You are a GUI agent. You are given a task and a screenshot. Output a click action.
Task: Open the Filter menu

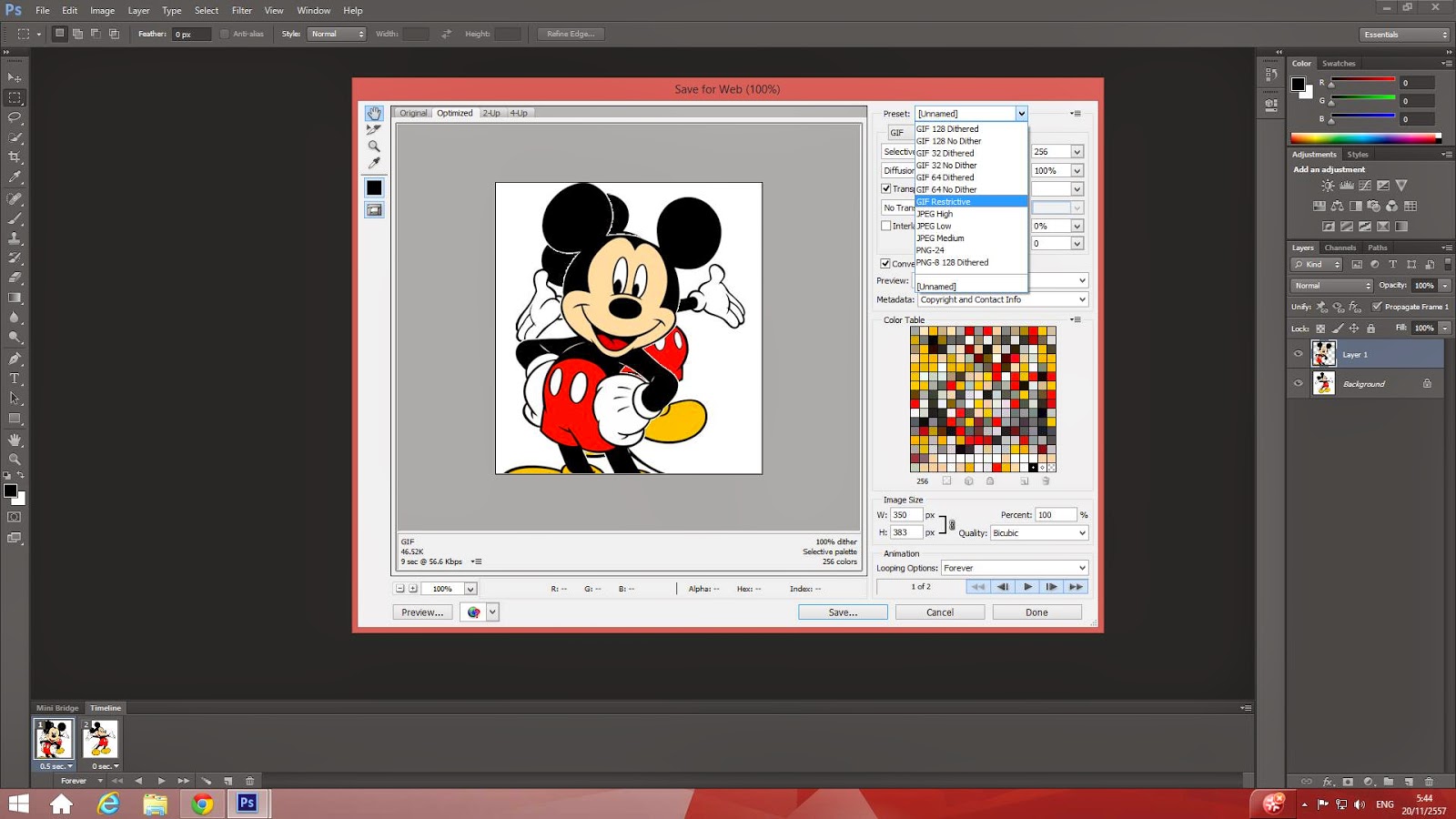point(241,11)
